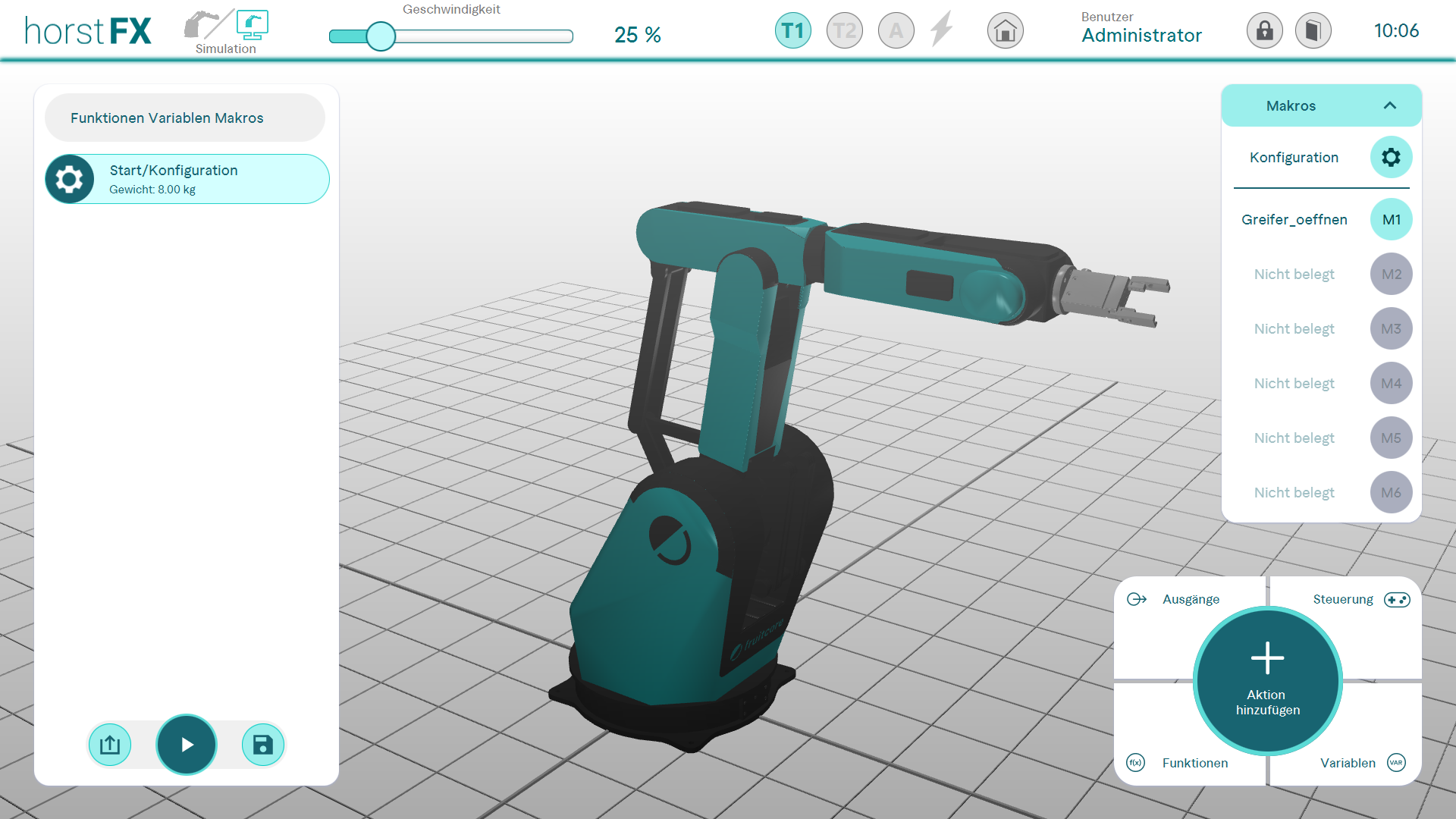The image size is (1456, 819).
Task: Click the export/upload program icon
Action: (110, 745)
